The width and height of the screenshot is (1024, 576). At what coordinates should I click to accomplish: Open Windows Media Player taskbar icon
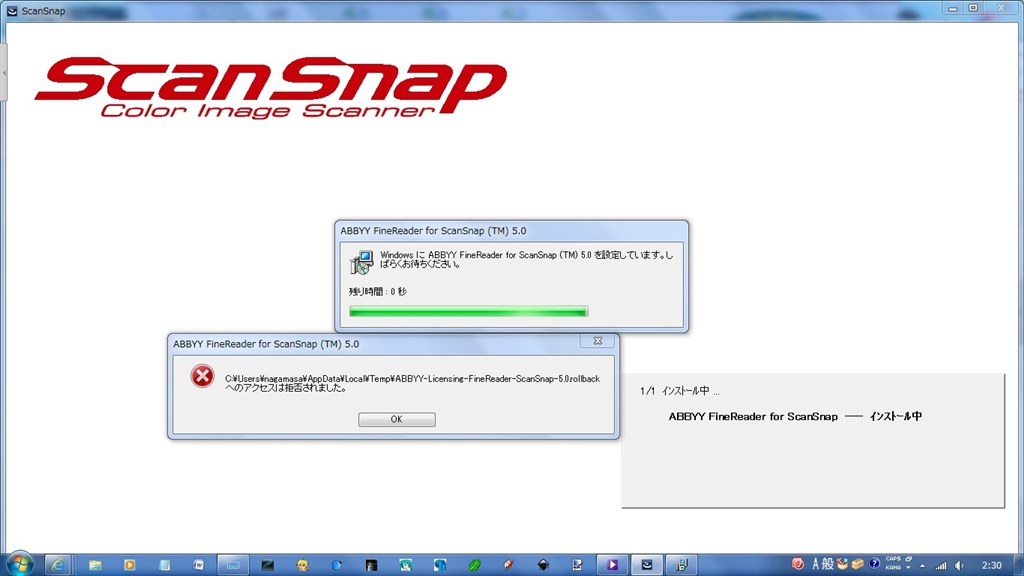pos(129,565)
